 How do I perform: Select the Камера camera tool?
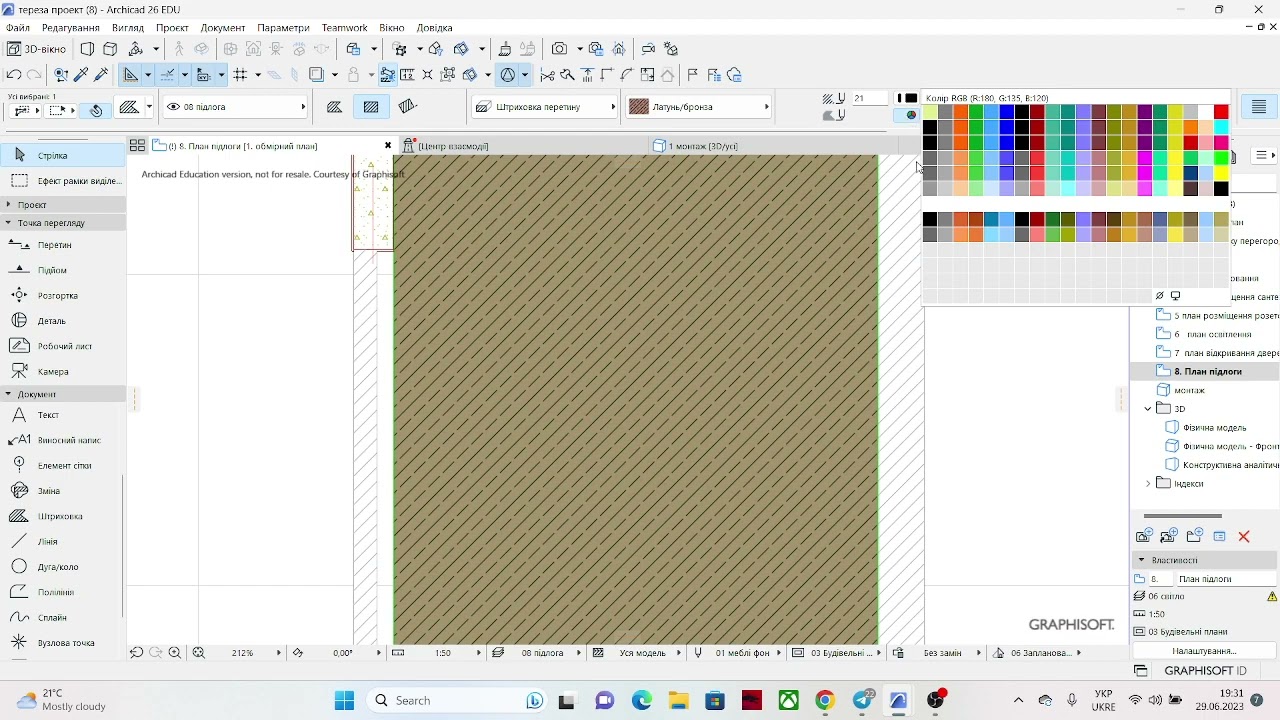tap(63, 372)
